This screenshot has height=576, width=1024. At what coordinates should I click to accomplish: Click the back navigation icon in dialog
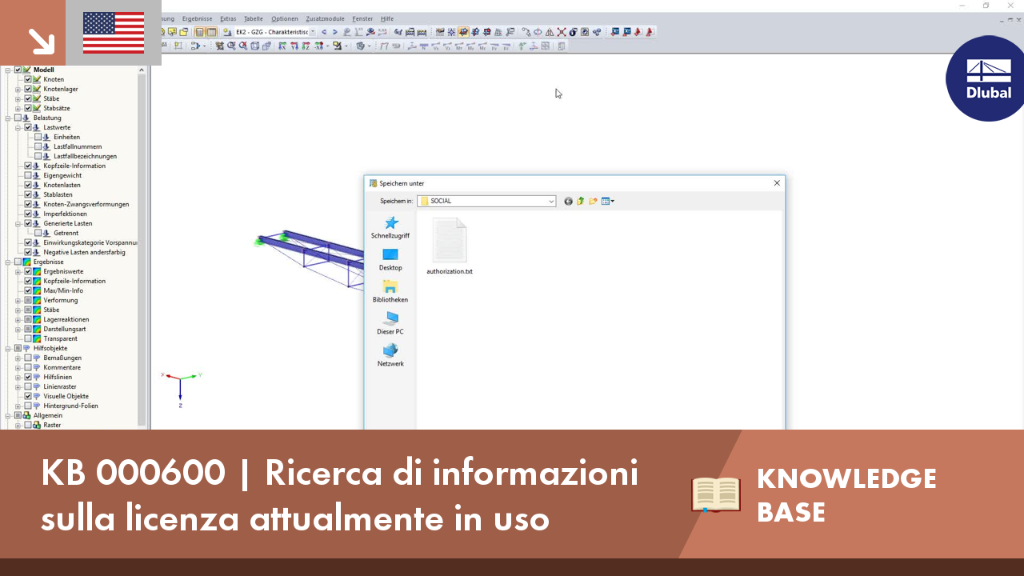tap(568, 201)
